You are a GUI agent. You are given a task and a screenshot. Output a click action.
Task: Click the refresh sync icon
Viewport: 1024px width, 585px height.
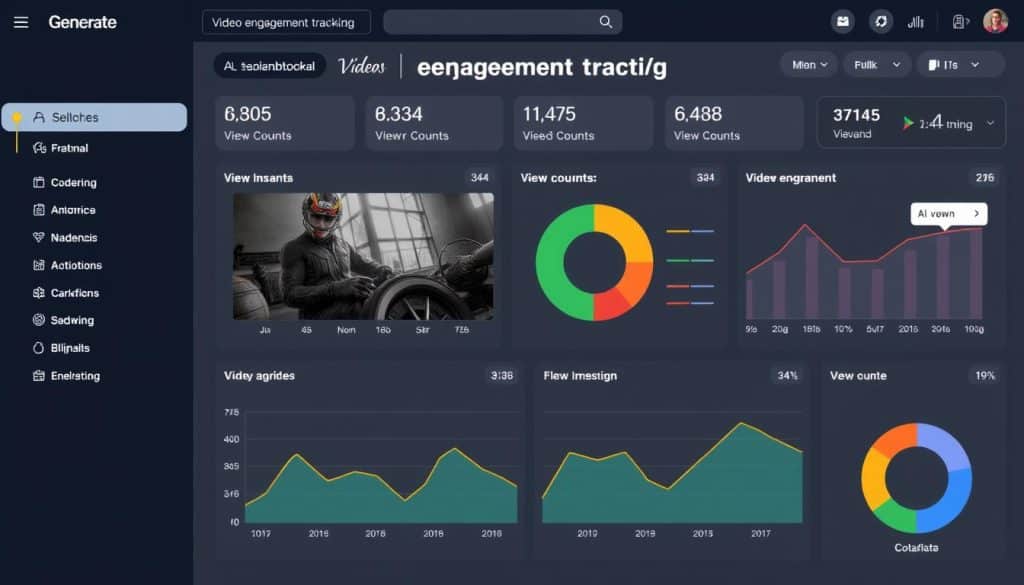(881, 22)
